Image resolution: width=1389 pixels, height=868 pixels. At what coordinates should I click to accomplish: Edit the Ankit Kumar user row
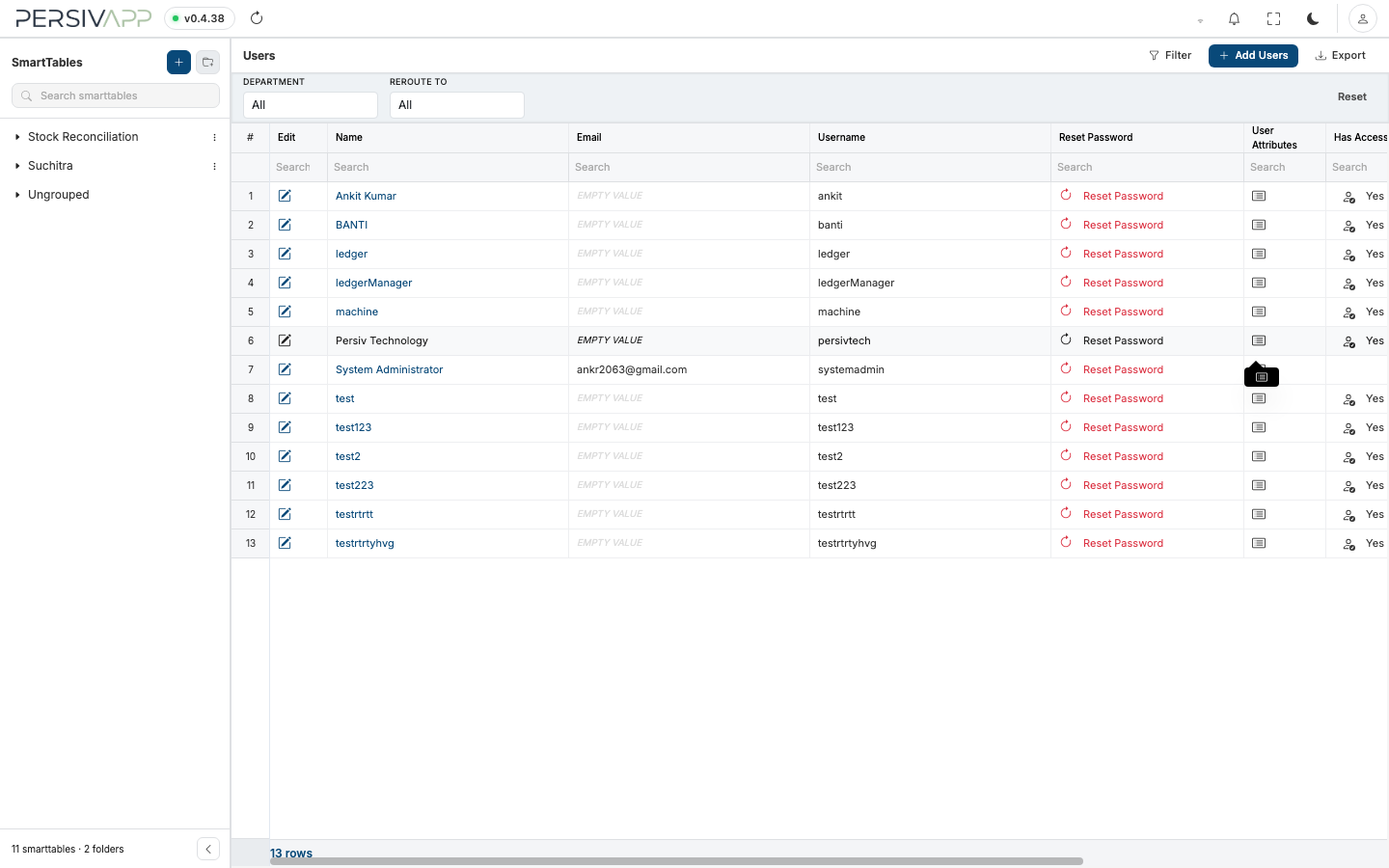285,196
